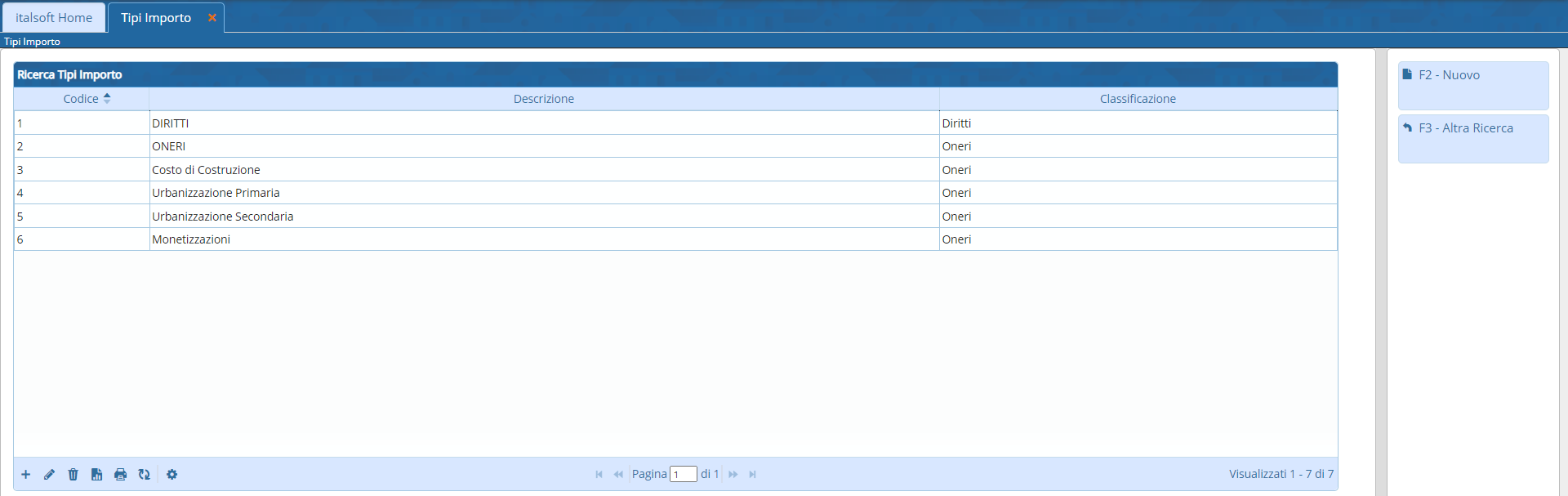
Task: Click the export to file icon
Action: coord(97,475)
